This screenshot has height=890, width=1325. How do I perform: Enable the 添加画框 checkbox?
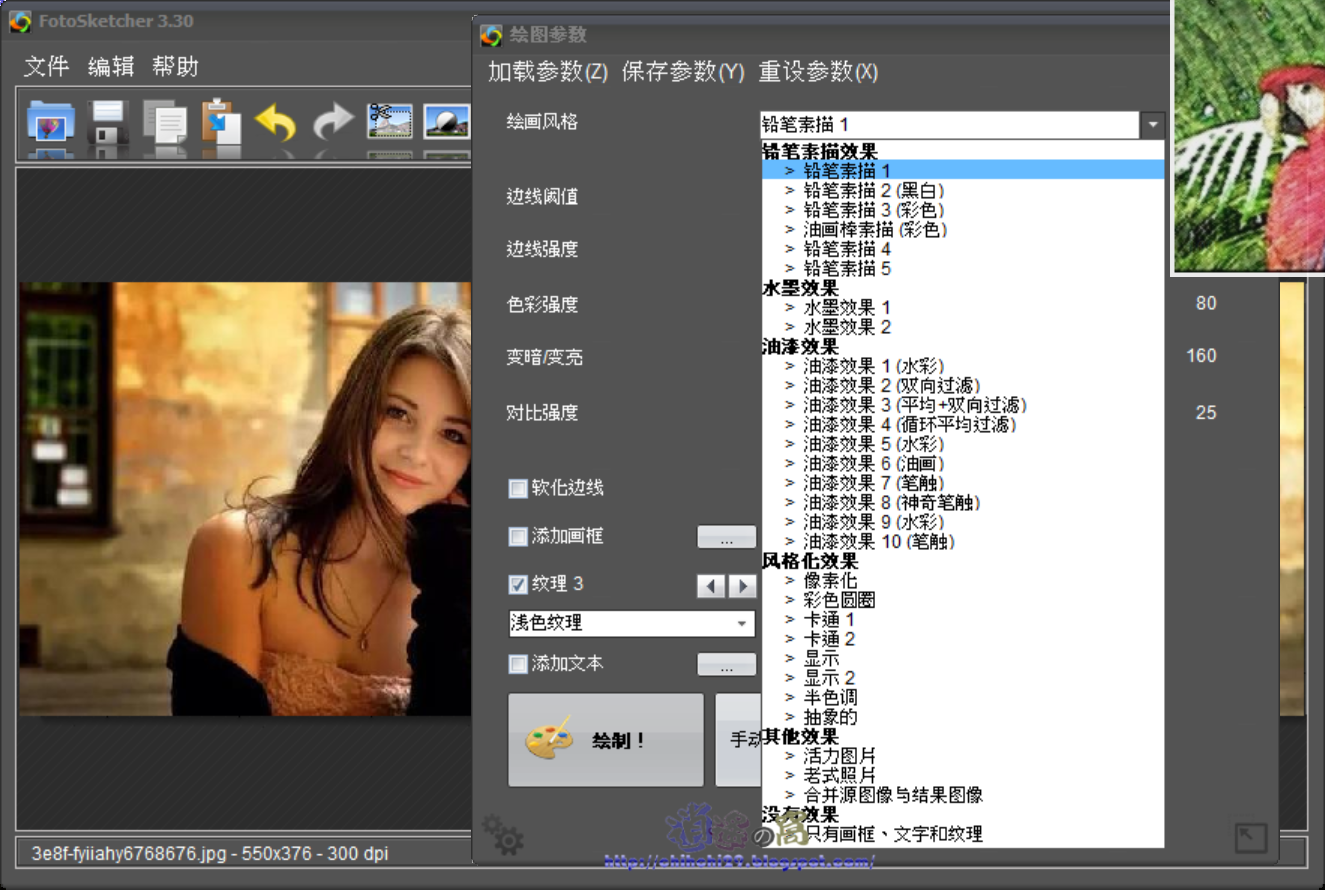[x=518, y=537]
